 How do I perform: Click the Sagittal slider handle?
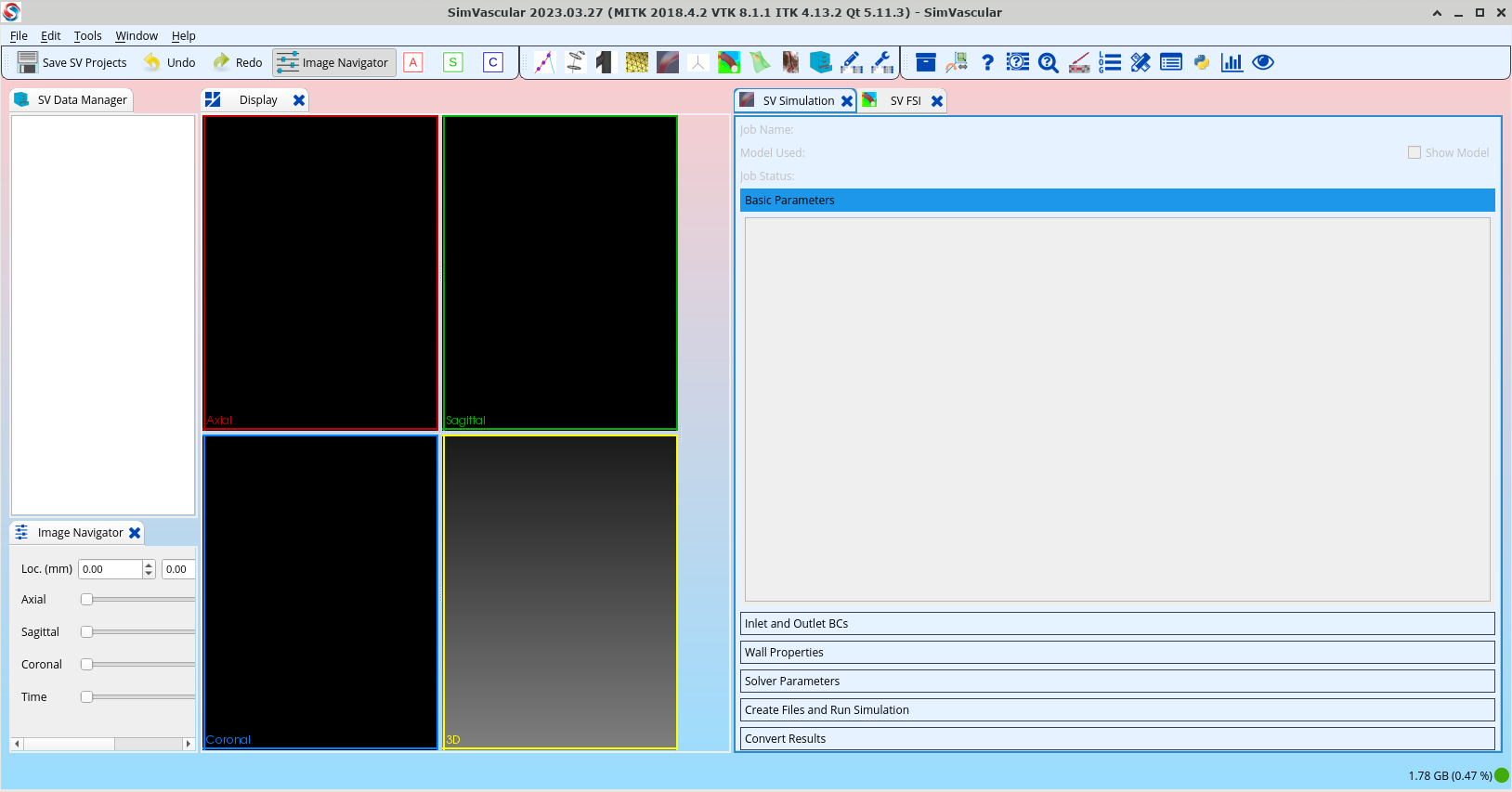(86, 631)
